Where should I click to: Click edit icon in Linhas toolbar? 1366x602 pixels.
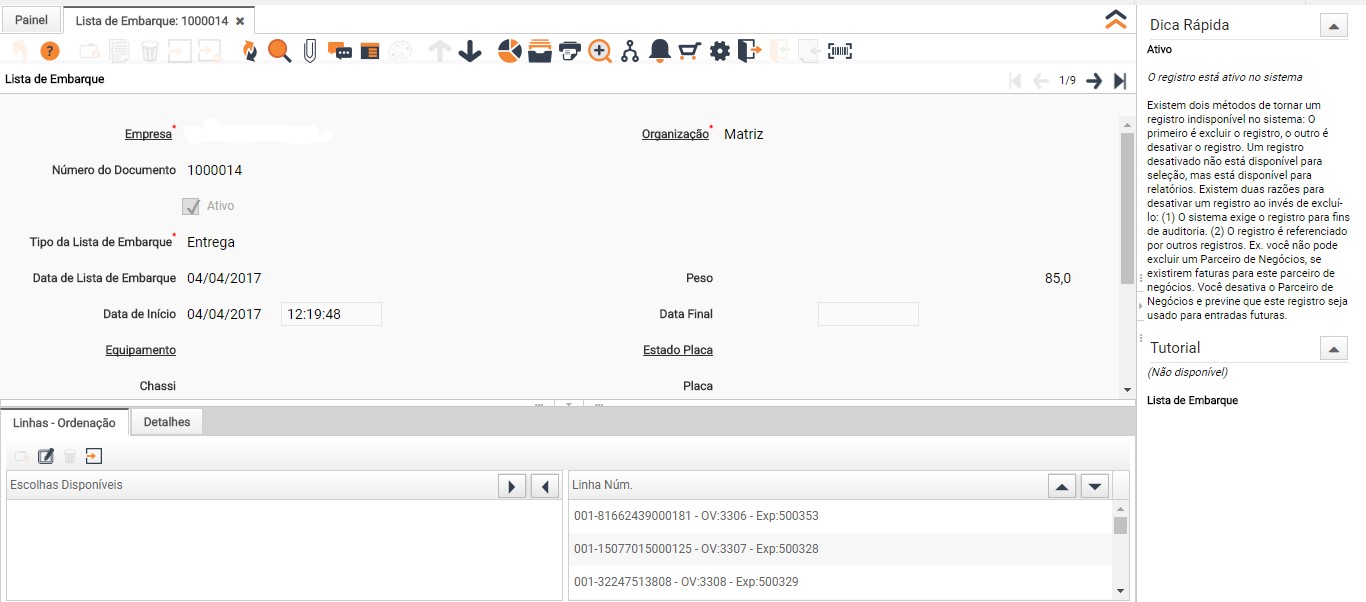tap(46, 456)
